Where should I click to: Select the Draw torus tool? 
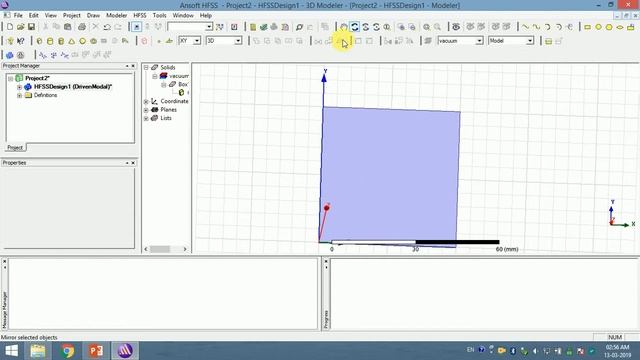[x=93, y=41]
